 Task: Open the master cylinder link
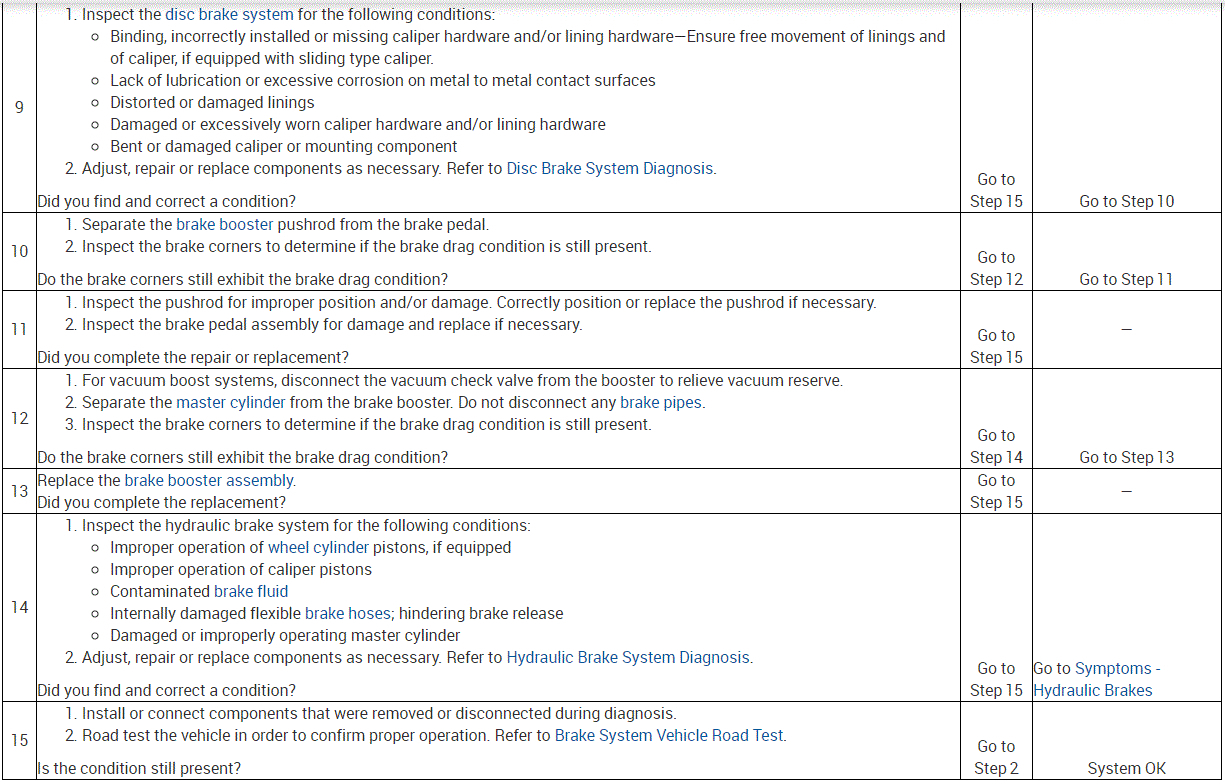[x=230, y=403]
